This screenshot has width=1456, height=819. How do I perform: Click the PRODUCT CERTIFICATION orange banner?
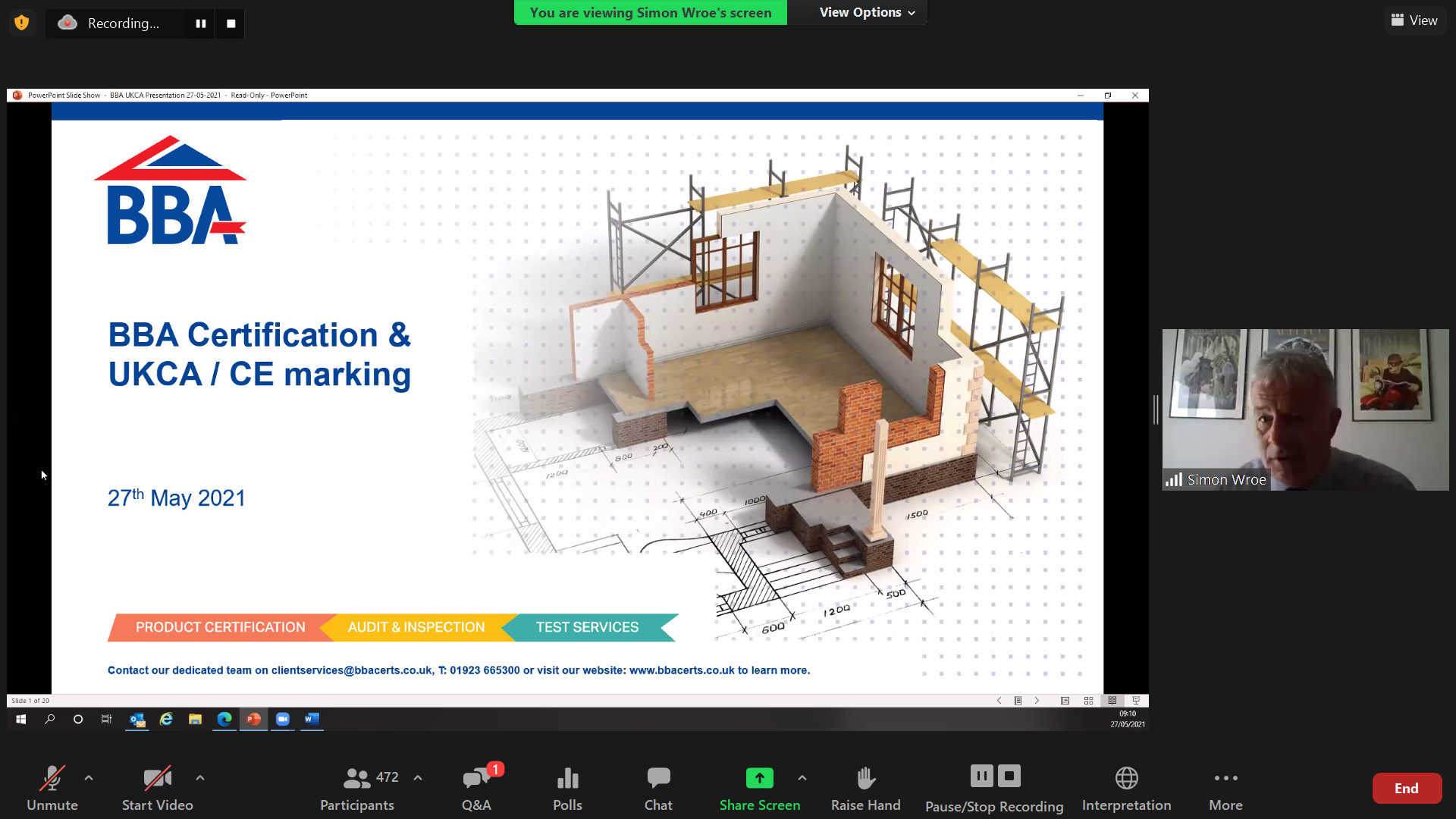[x=221, y=627]
